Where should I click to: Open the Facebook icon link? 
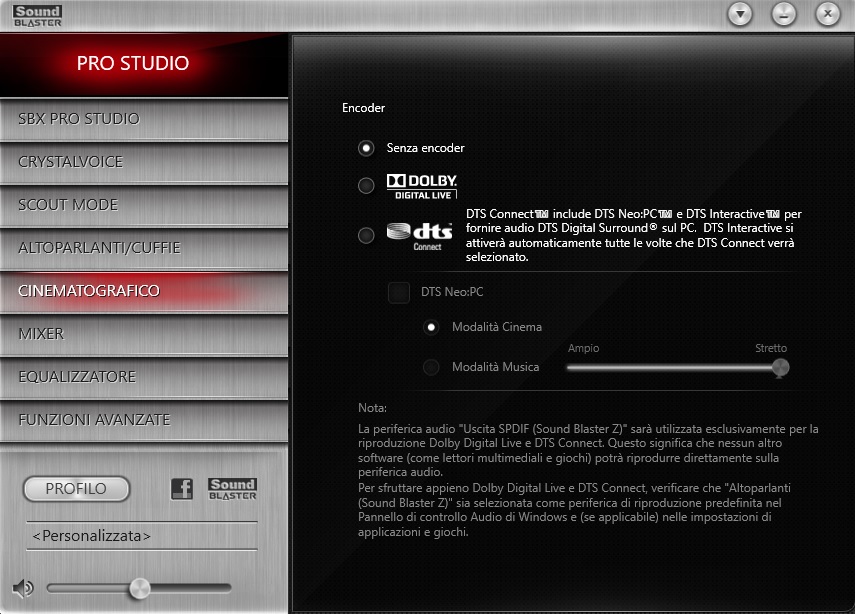click(x=182, y=489)
